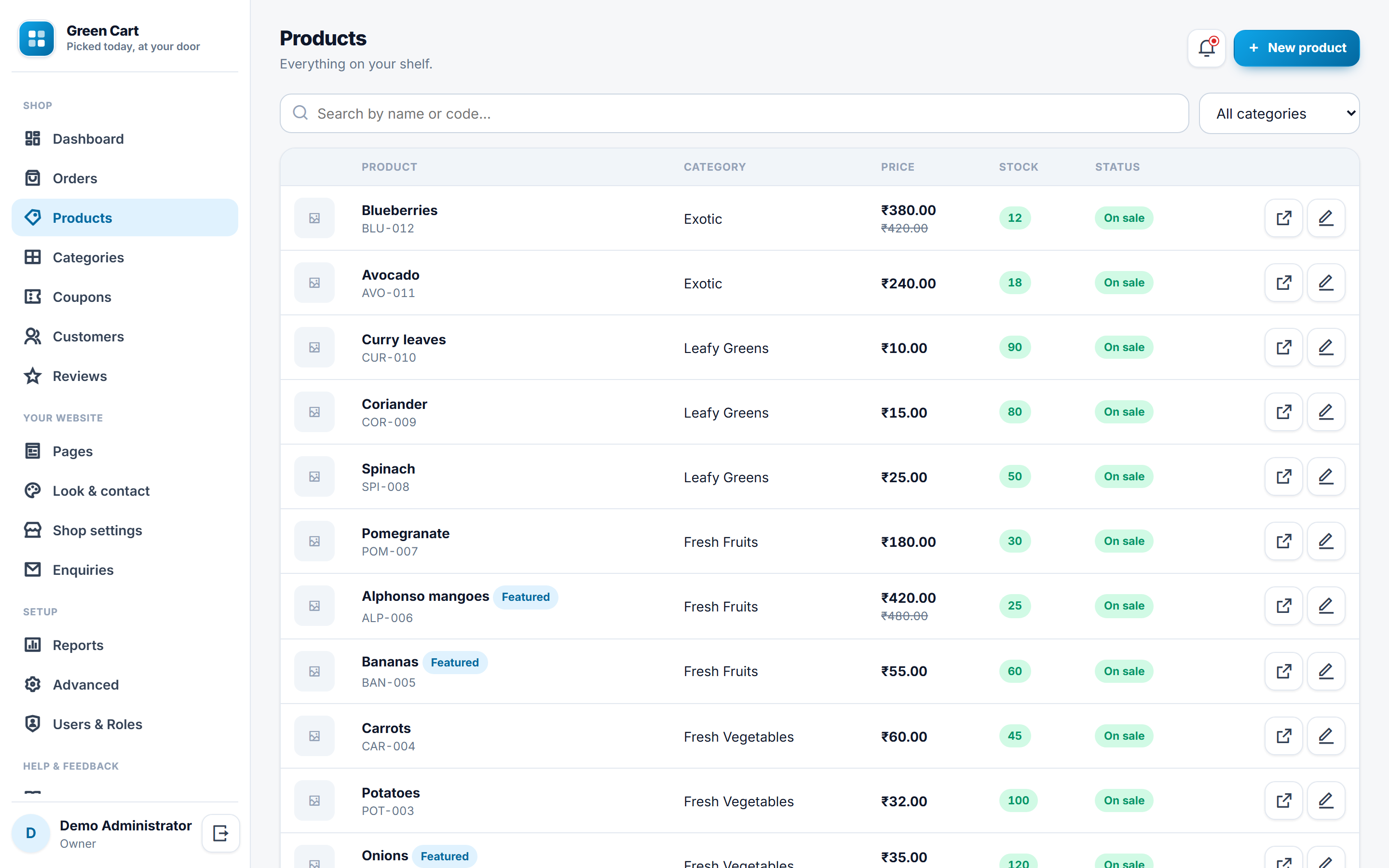
Task: Open Orders in sidebar
Action: point(124,178)
